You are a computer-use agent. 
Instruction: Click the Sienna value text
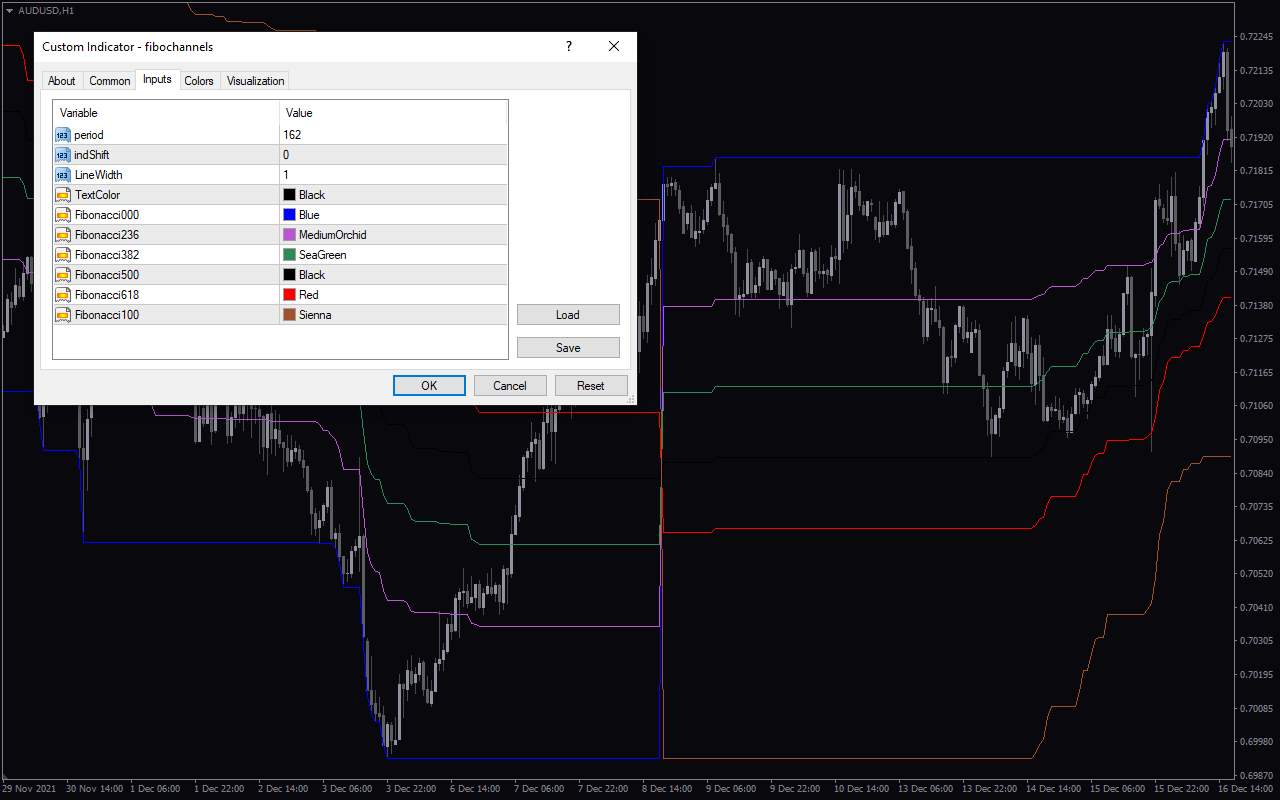[x=315, y=315]
